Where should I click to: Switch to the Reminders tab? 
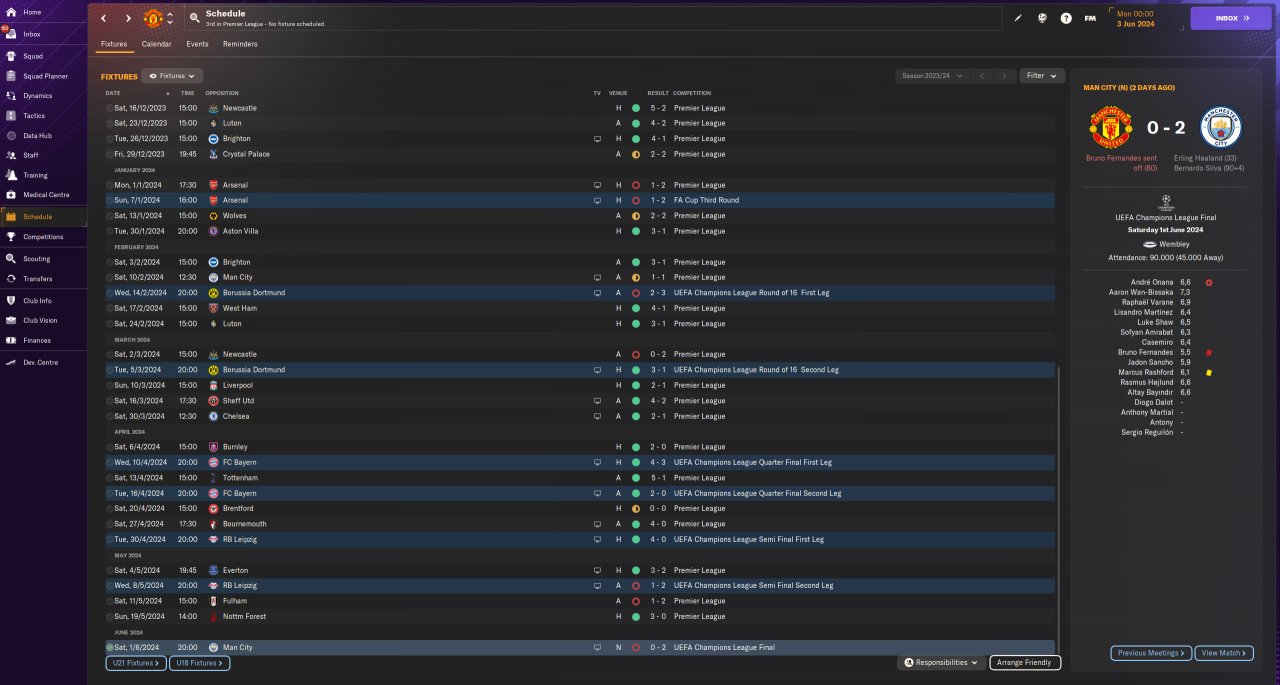(x=240, y=44)
